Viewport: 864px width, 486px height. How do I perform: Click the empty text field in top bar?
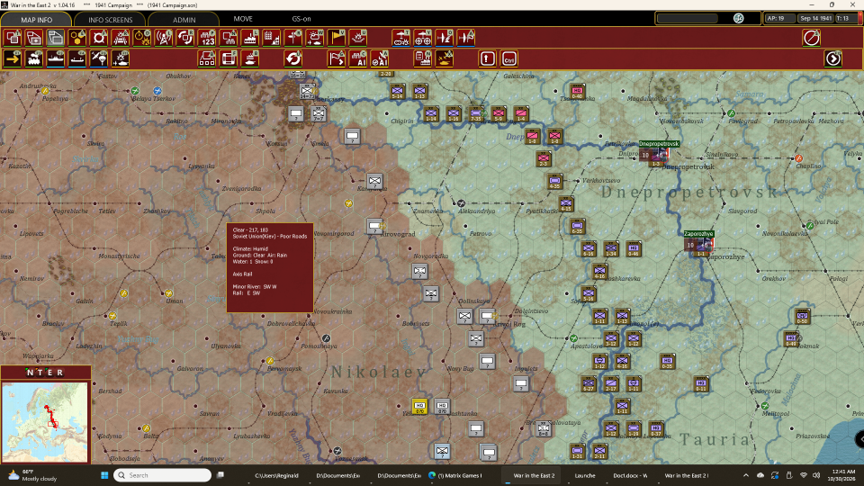click(688, 18)
